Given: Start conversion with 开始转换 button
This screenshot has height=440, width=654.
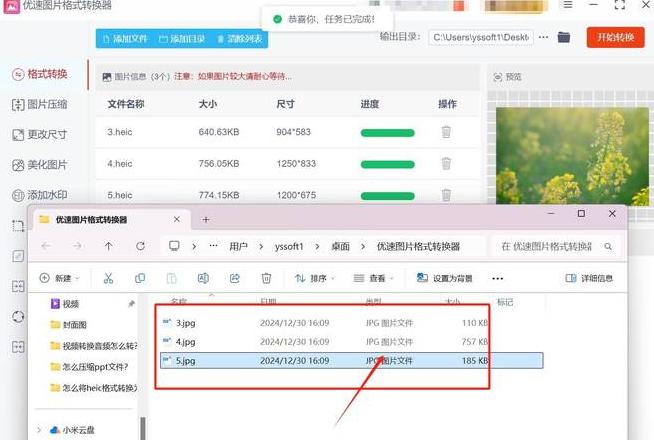Looking at the screenshot, I should pos(615,38).
